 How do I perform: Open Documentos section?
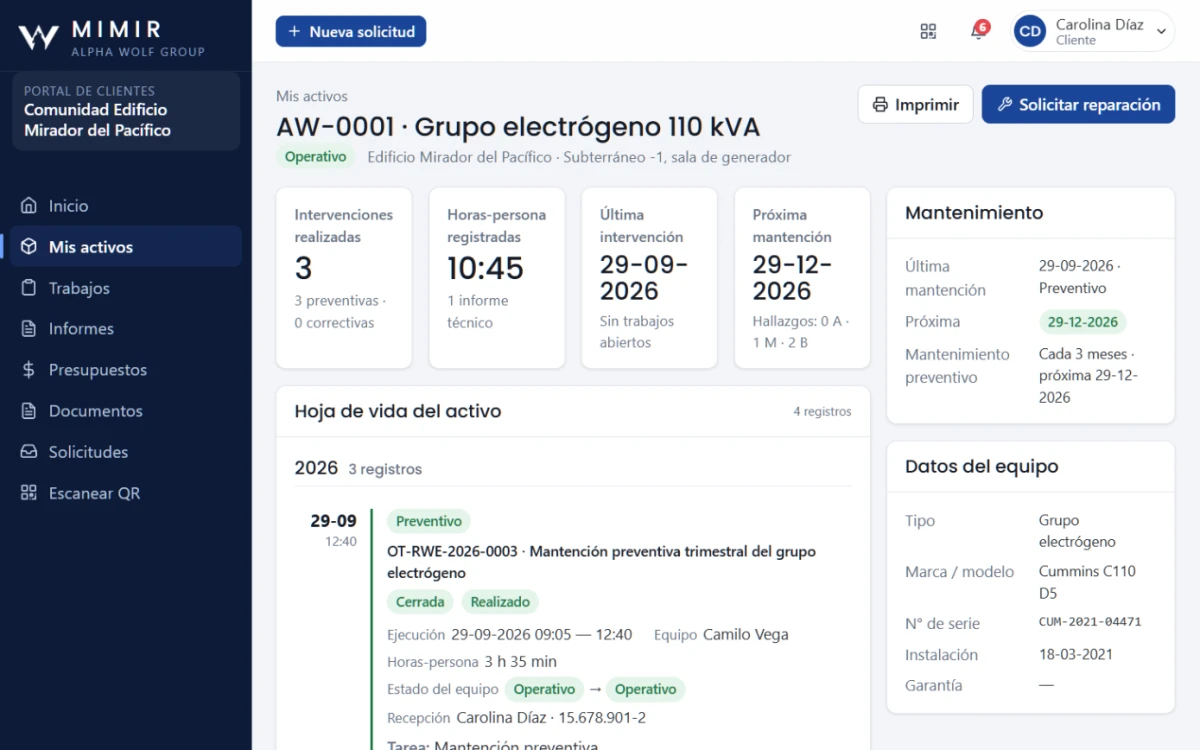(x=126, y=411)
